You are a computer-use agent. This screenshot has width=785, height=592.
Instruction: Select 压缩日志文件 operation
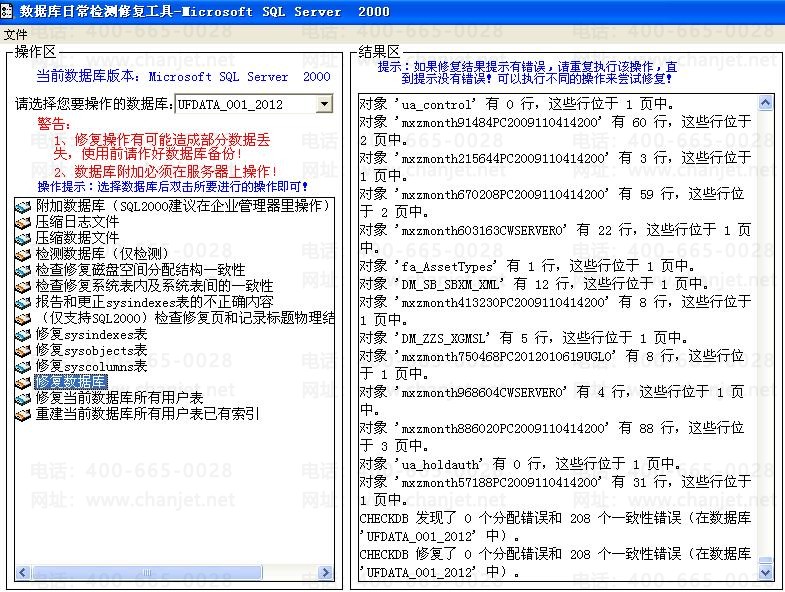(x=77, y=222)
